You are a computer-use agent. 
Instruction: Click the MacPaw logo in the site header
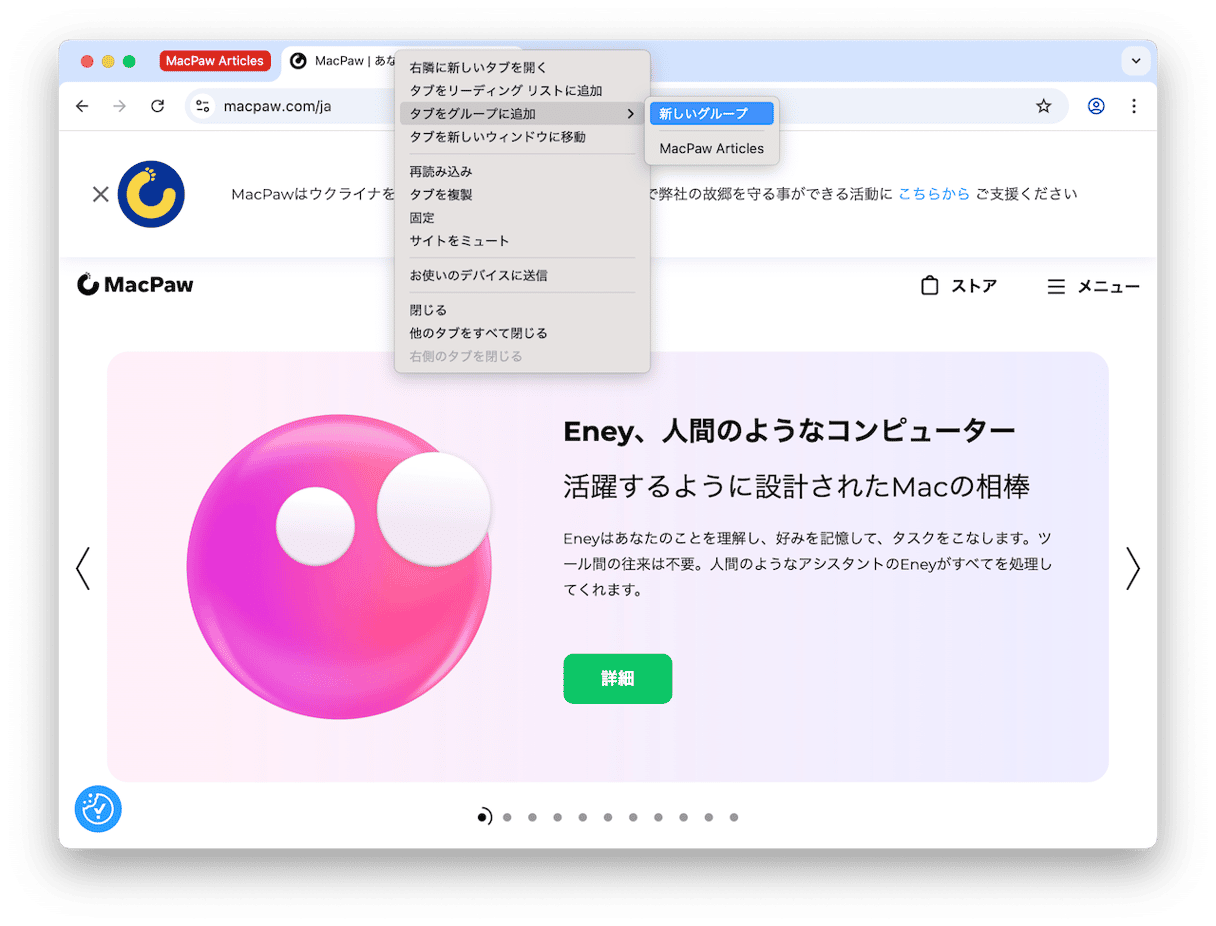point(135,285)
